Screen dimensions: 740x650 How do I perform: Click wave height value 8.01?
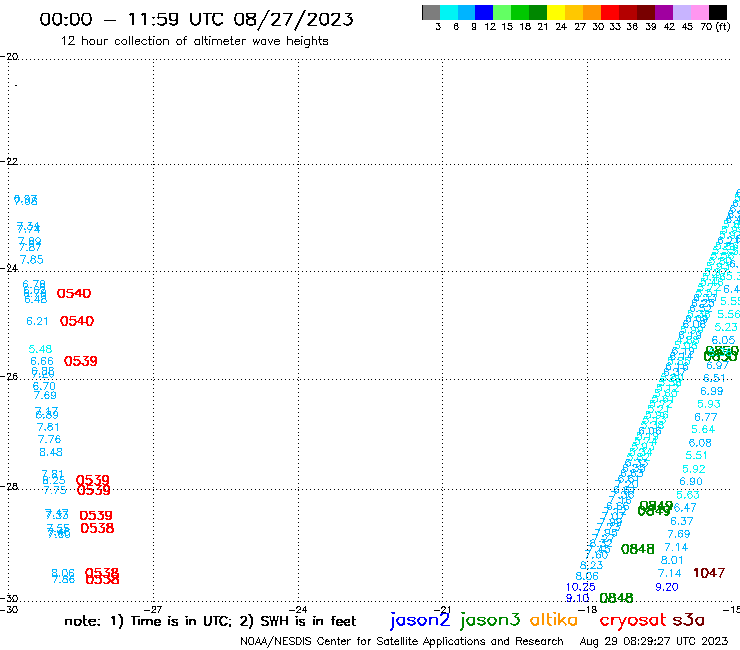point(672,560)
